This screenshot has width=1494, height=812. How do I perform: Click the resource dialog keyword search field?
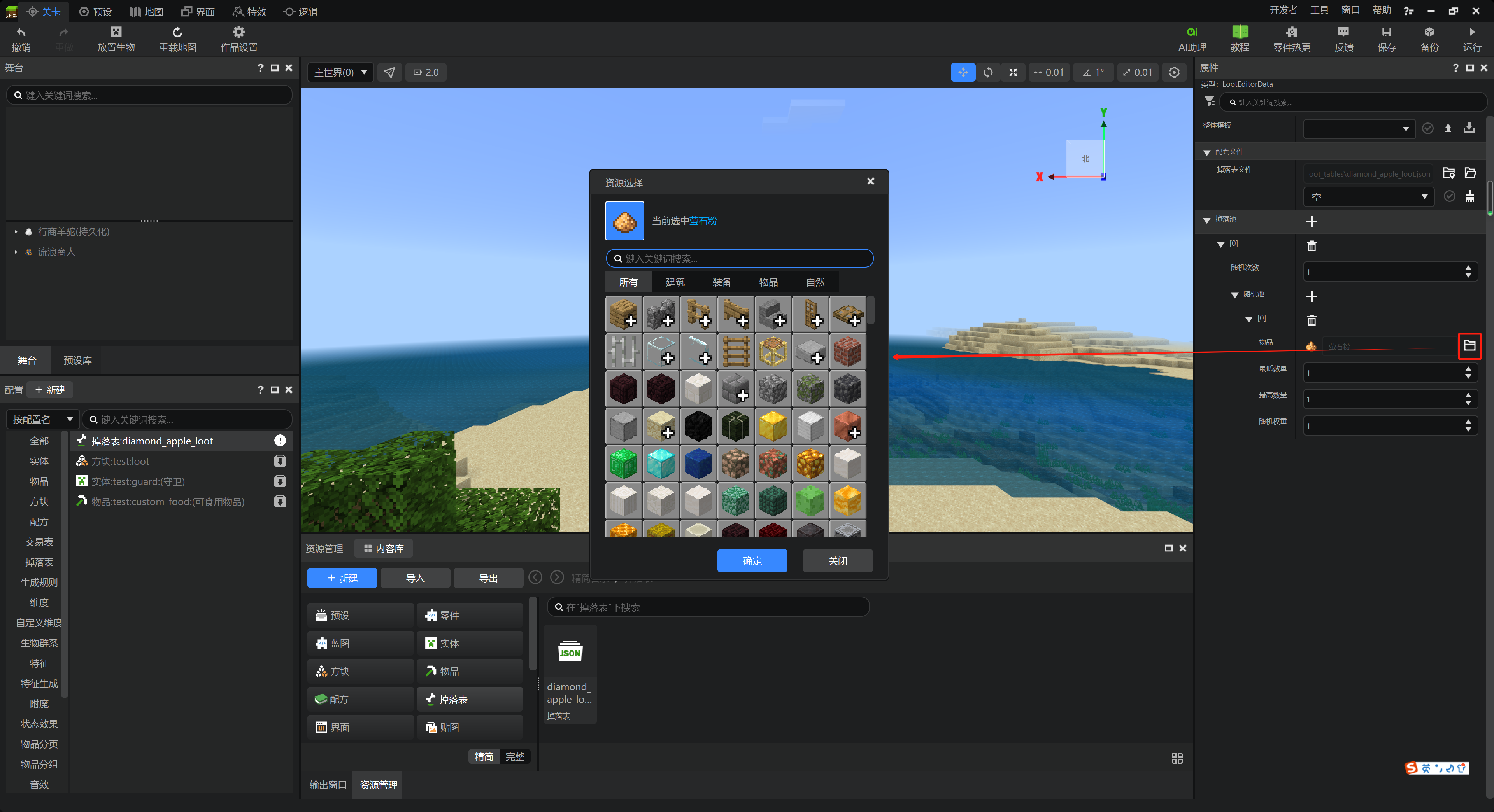(x=740, y=259)
